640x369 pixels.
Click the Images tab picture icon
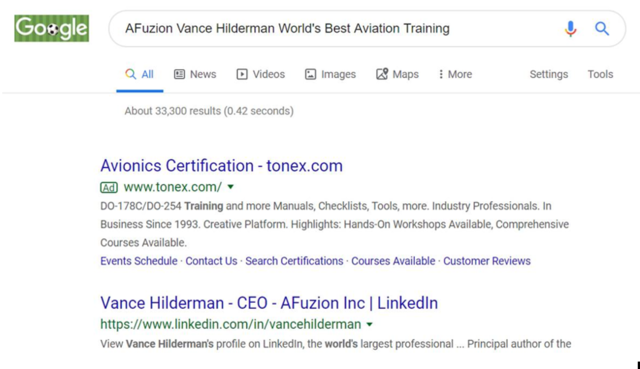[310, 74]
